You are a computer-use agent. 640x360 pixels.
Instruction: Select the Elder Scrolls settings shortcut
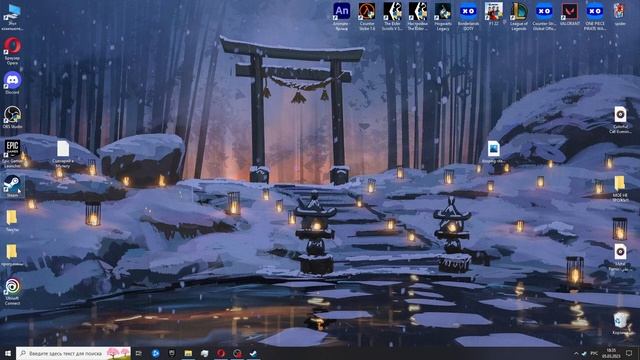click(x=418, y=16)
